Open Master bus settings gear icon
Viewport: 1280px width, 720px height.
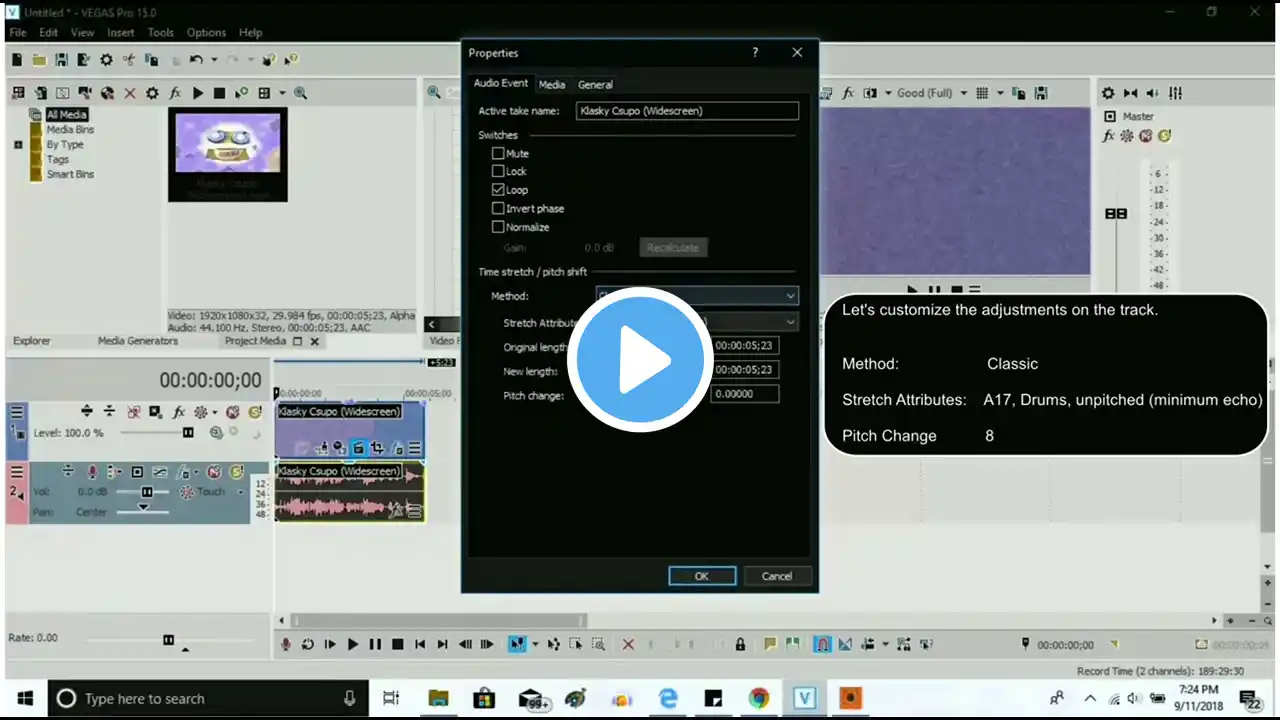click(1108, 93)
